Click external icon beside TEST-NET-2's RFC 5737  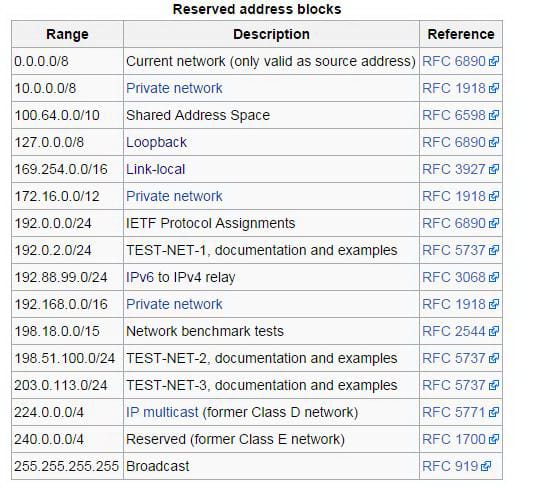(494, 358)
